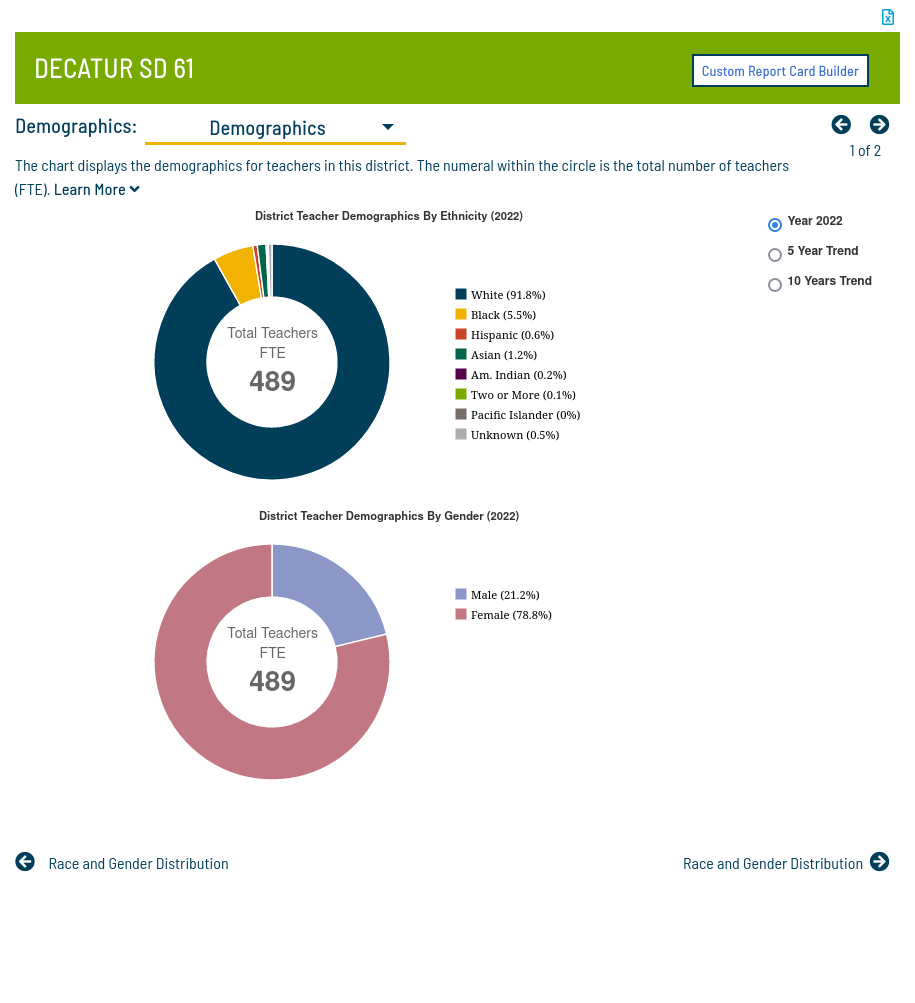Click left Race and Gender Distribution link
915x1003 pixels.
point(138,864)
